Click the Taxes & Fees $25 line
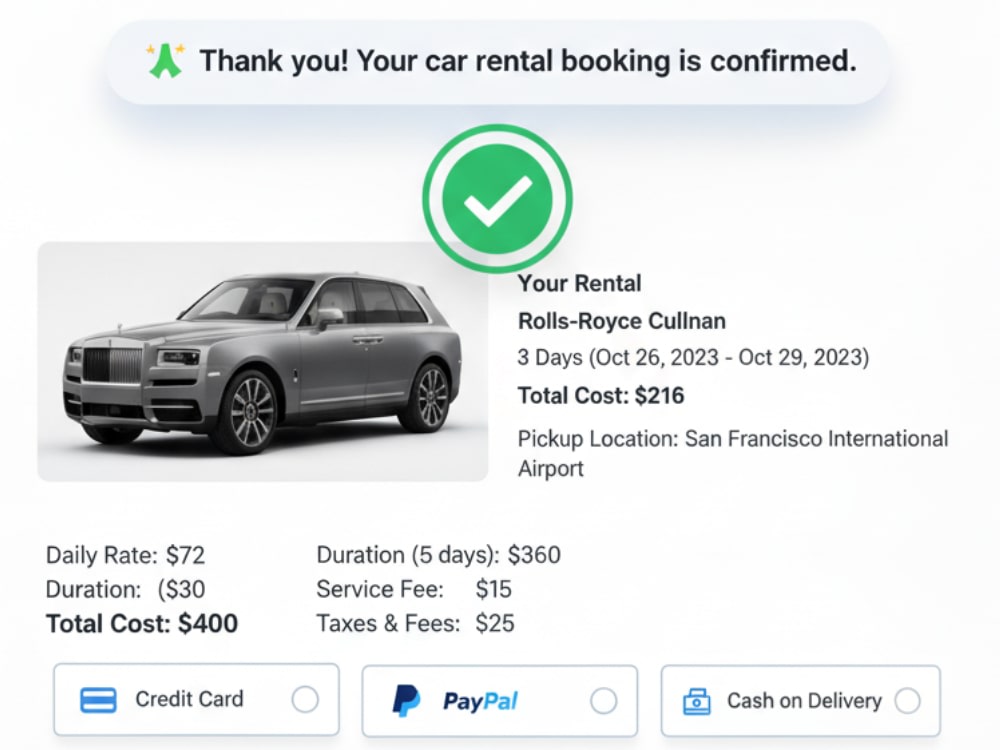1000x750 pixels. (415, 624)
